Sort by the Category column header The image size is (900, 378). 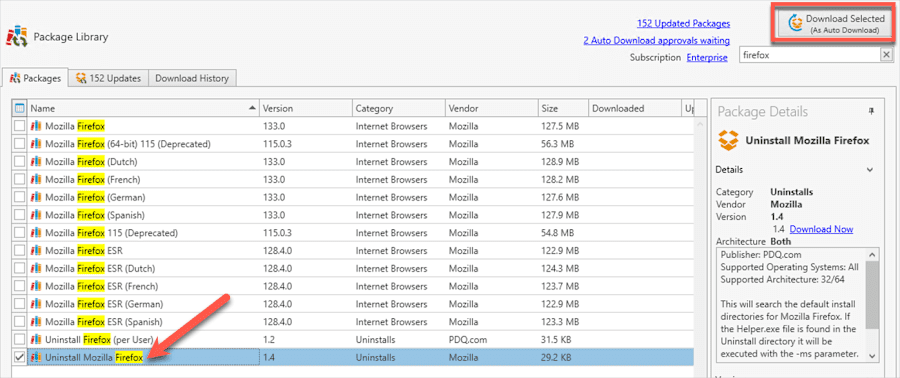click(398, 108)
